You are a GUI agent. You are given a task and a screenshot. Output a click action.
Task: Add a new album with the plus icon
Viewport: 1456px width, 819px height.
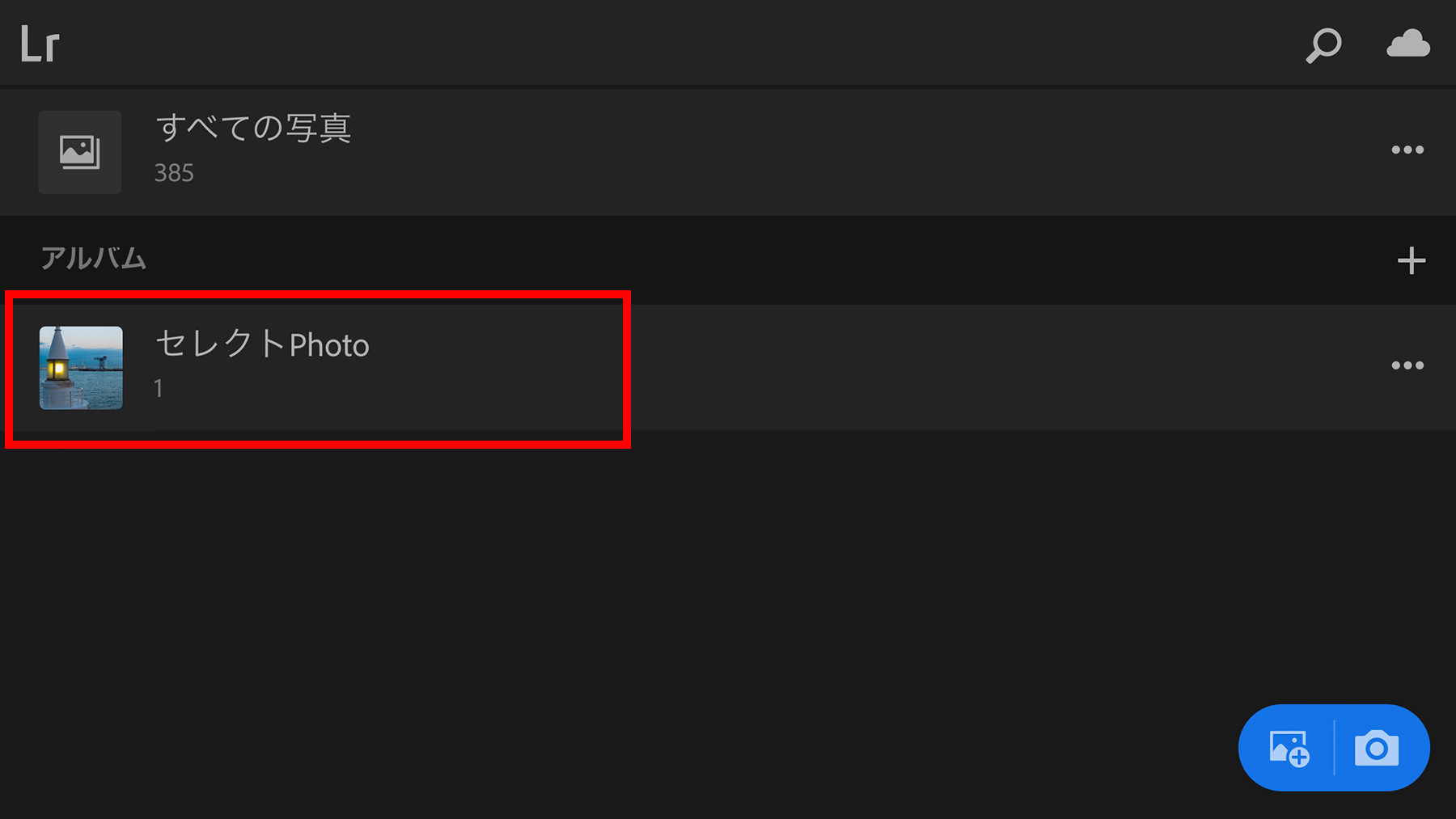coord(1411,260)
